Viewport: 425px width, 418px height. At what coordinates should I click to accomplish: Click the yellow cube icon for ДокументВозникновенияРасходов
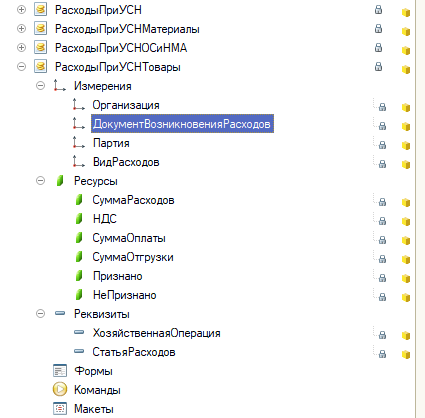click(406, 126)
